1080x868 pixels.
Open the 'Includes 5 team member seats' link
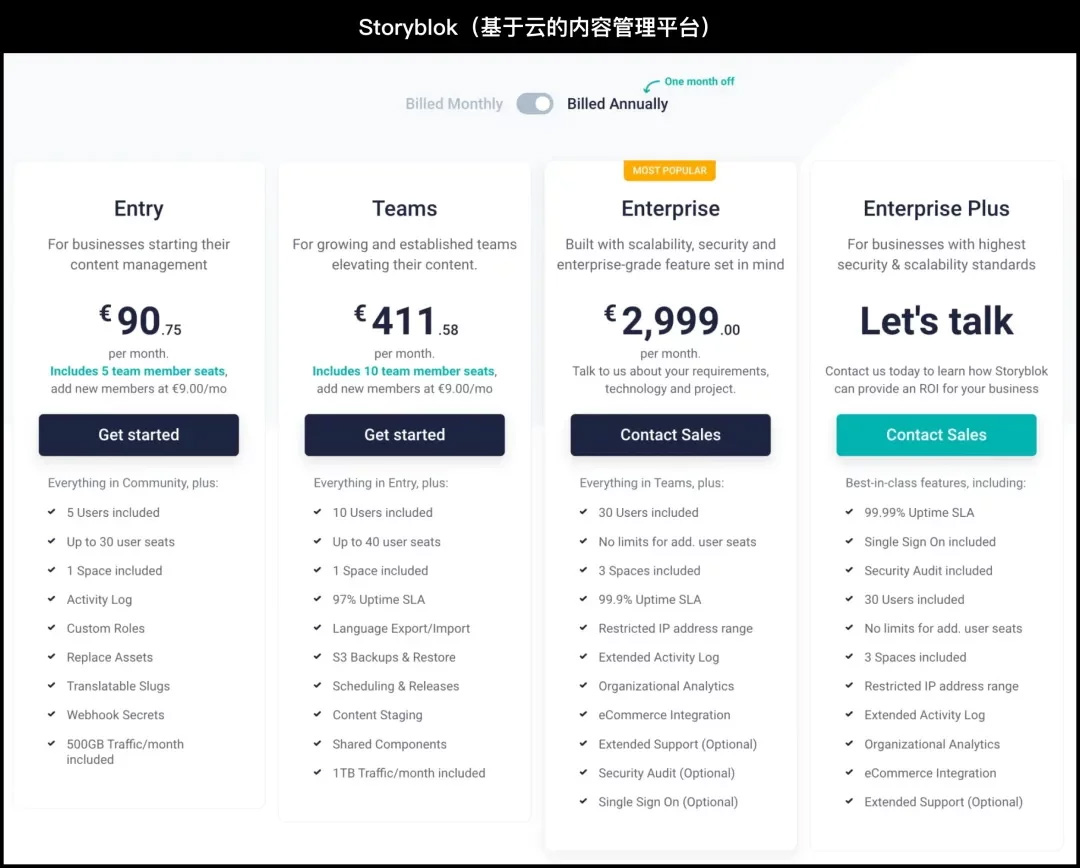point(138,371)
